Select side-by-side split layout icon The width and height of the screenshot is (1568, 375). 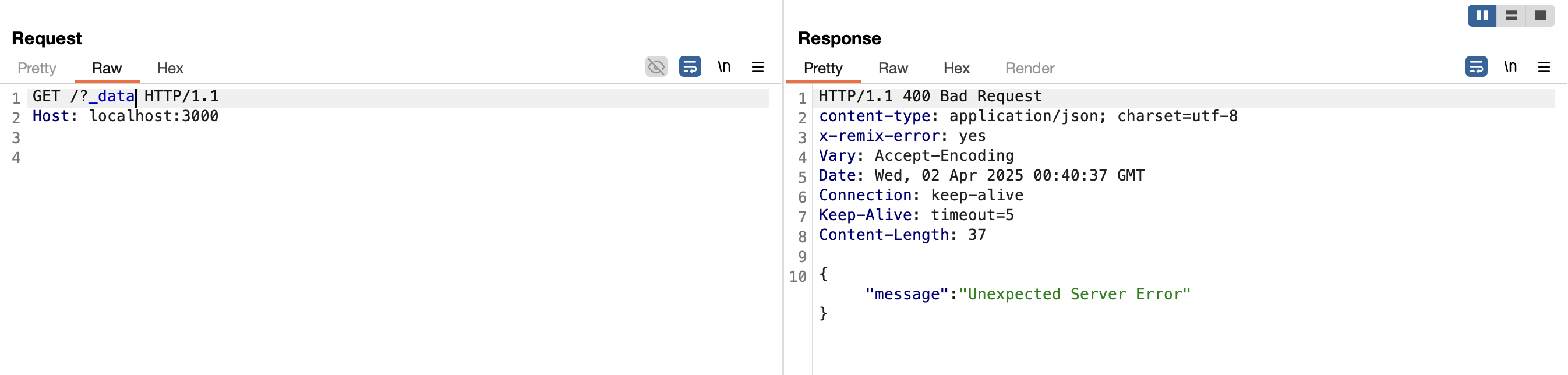pos(1482,16)
